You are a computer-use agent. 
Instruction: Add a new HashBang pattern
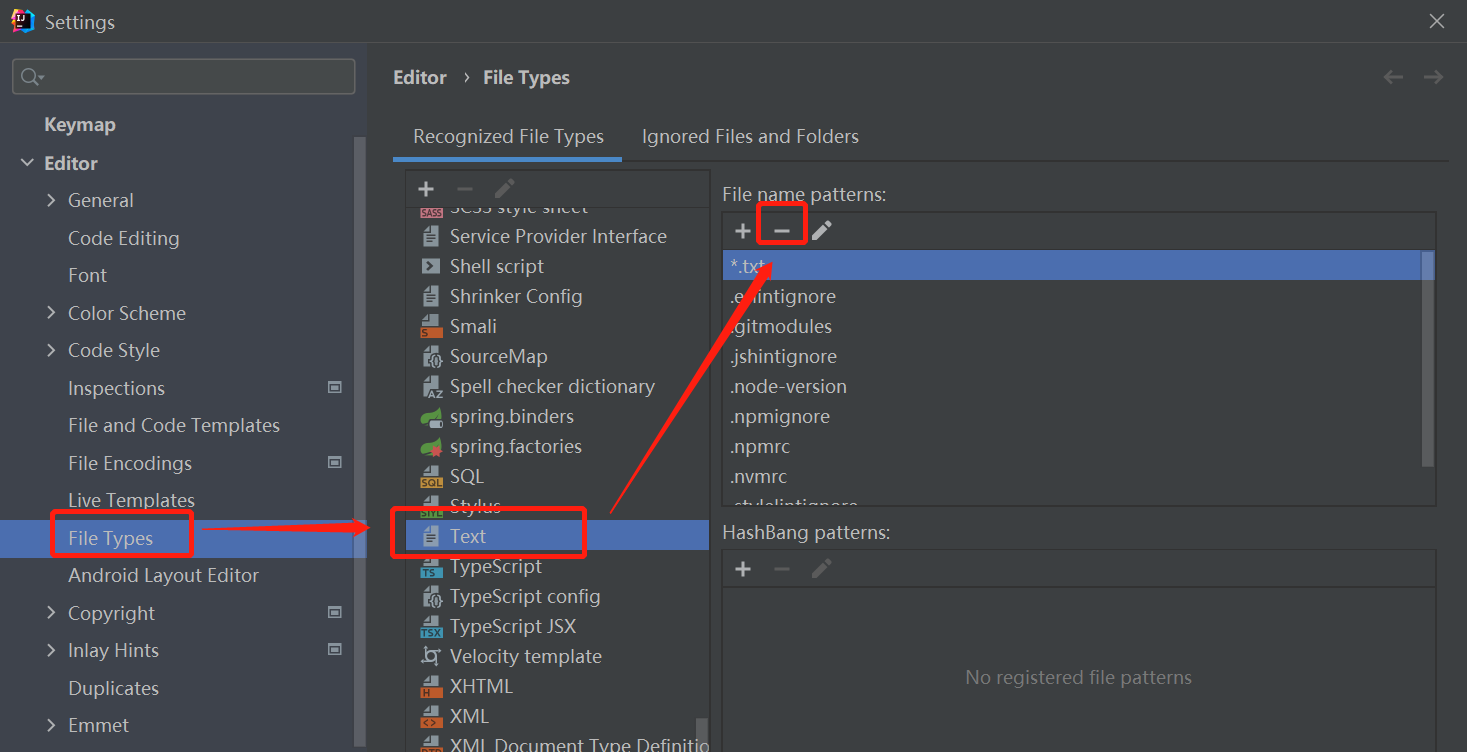[743, 569]
